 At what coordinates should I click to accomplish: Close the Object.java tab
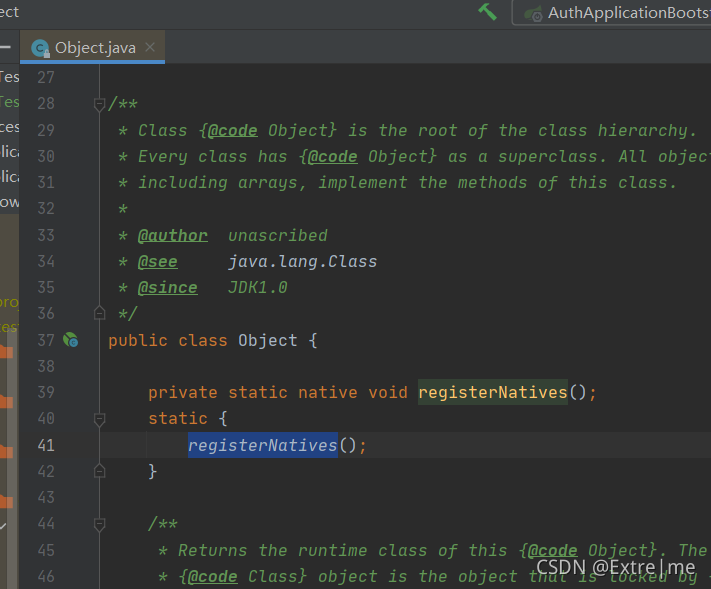pyautogui.click(x=150, y=47)
